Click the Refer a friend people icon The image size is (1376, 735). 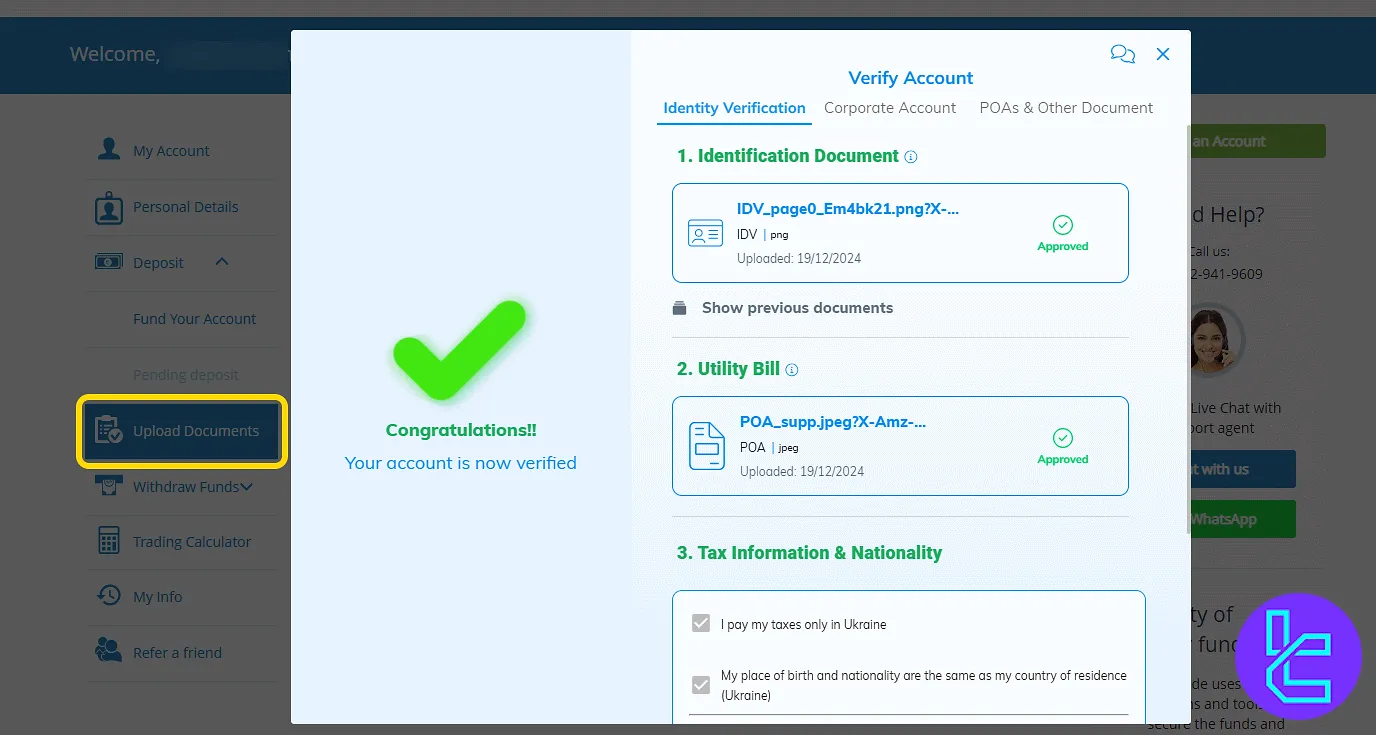tap(108, 652)
